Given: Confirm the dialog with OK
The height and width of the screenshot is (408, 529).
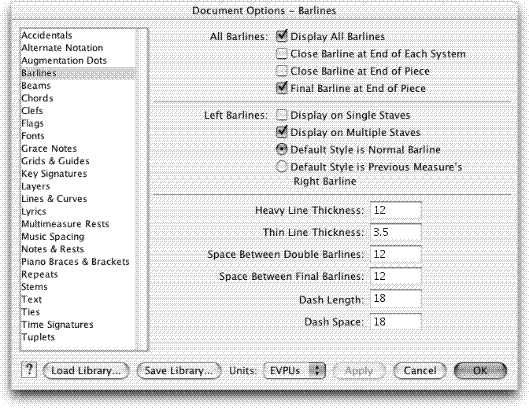Looking at the screenshot, I should tap(480, 371).
